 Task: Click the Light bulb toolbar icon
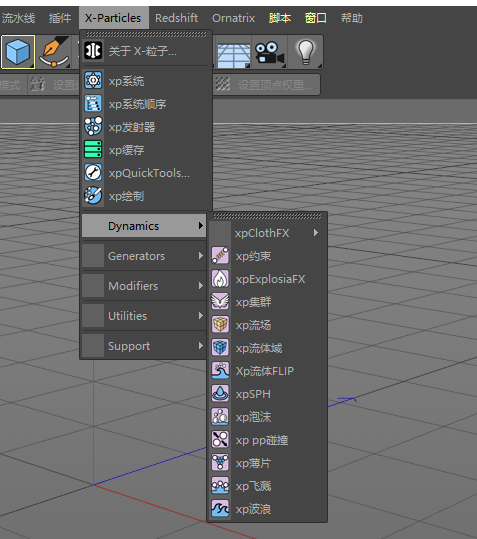pyautogui.click(x=306, y=52)
